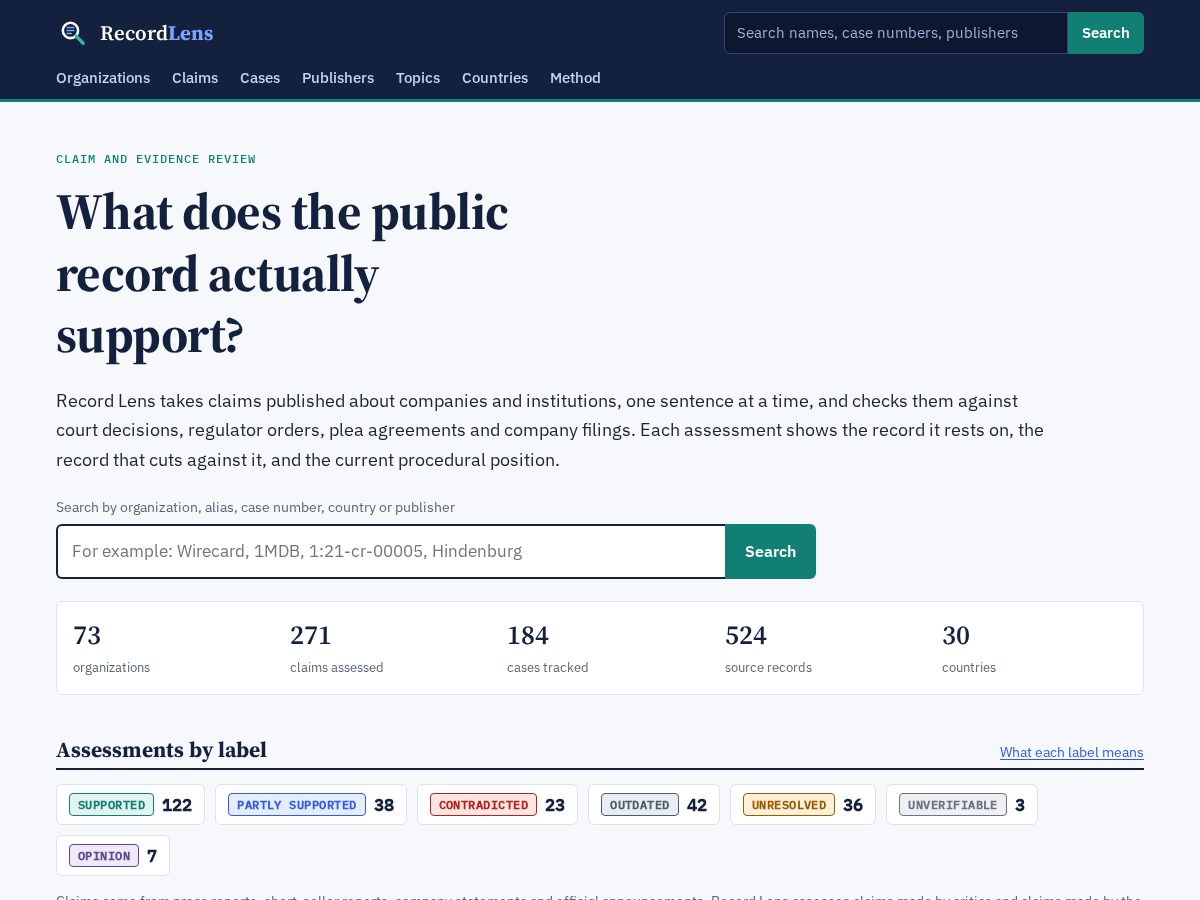
Task: Filter by the Unresolved label
Action: coord(803,805)
